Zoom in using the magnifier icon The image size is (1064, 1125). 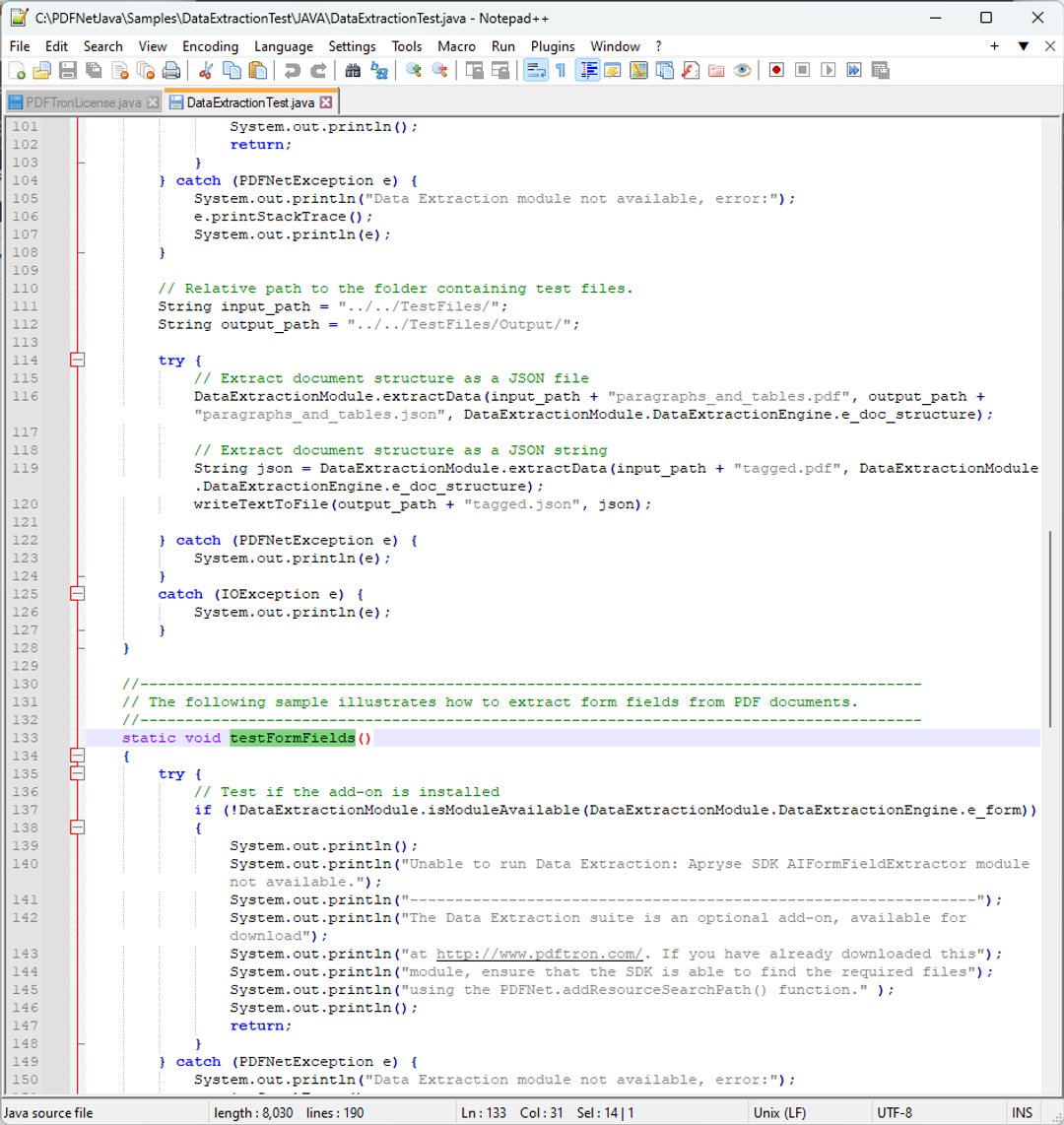click(413, 70)
